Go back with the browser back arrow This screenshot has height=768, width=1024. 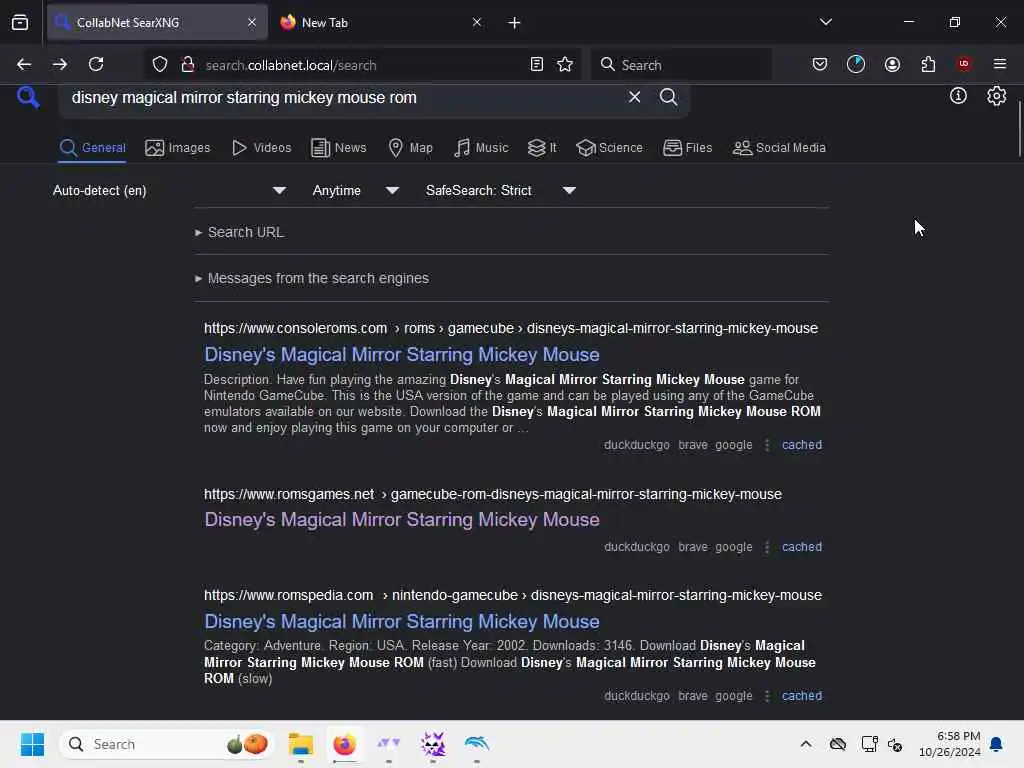[x=24, y=64]
